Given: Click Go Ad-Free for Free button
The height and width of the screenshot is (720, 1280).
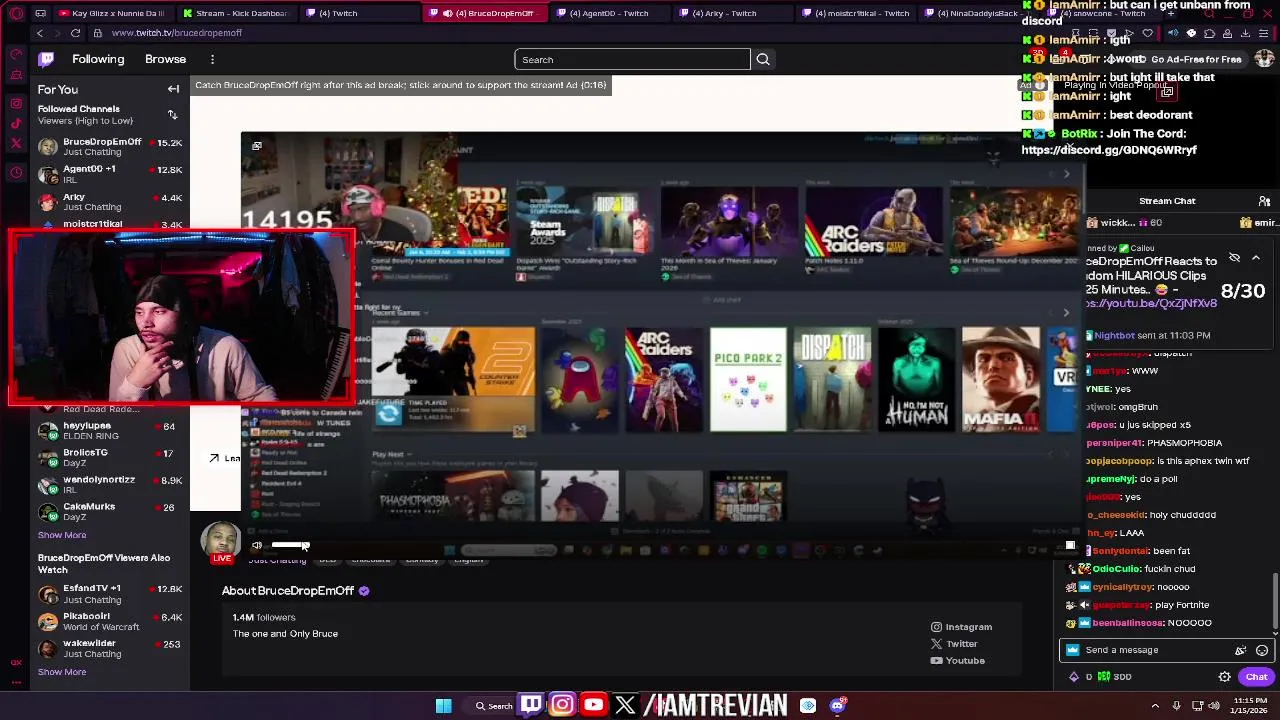Looking at the screenshot, I should pos(1188,59).
